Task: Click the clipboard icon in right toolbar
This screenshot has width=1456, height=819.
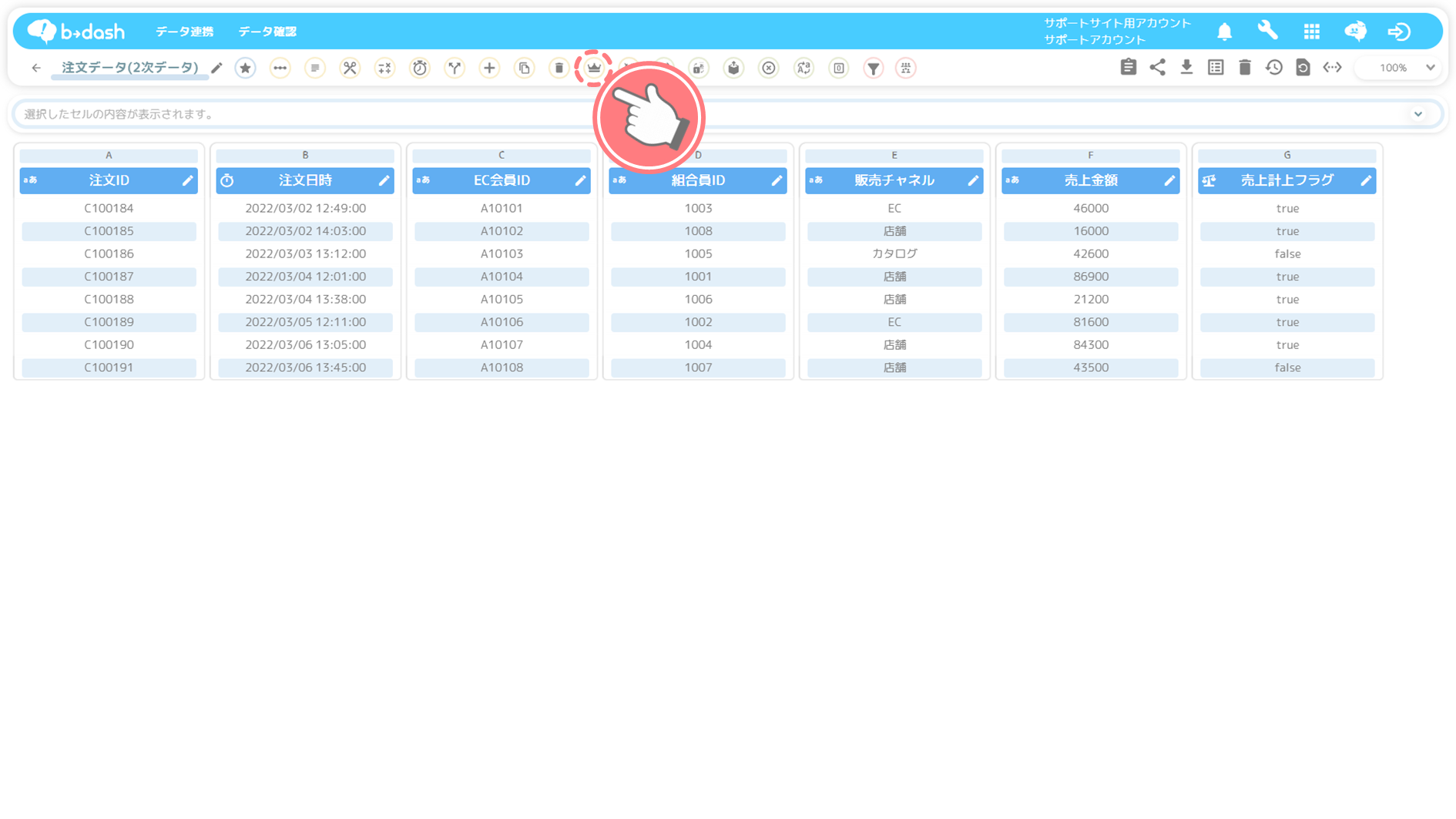Action: tap(1129, 67)
